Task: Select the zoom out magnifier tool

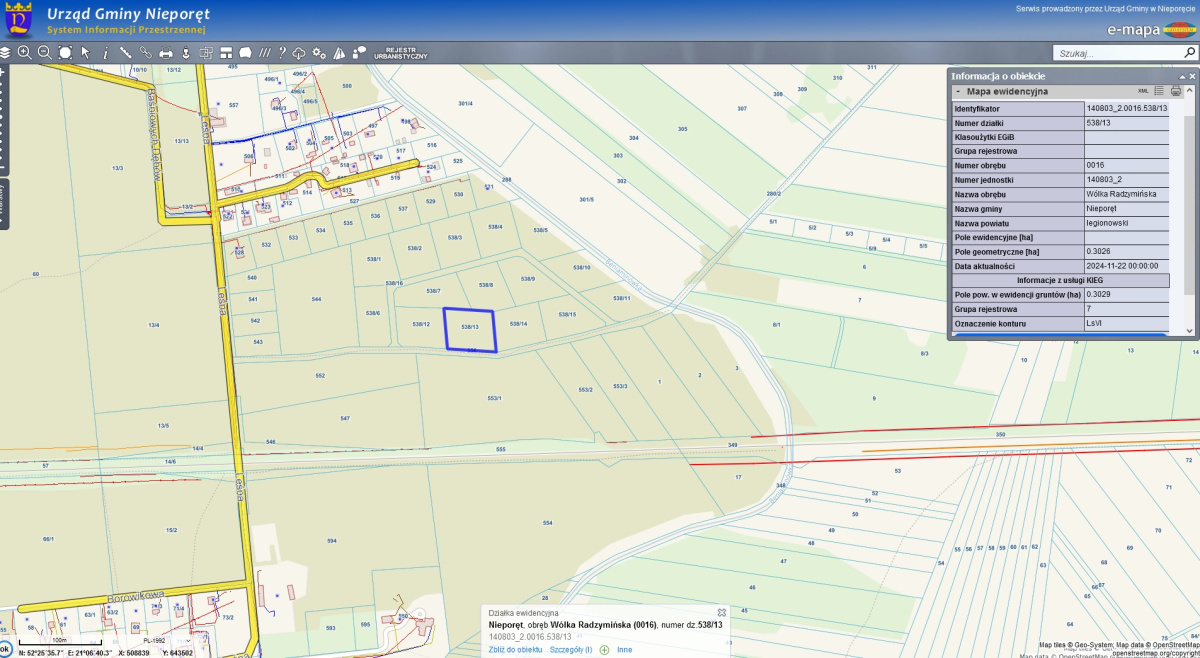Action: point(45,52)
